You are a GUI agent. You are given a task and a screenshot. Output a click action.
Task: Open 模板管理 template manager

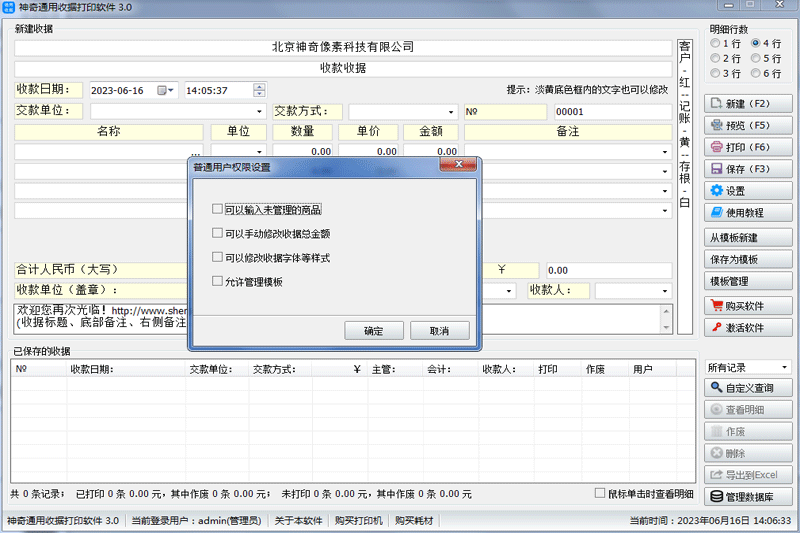click(748, 282)
